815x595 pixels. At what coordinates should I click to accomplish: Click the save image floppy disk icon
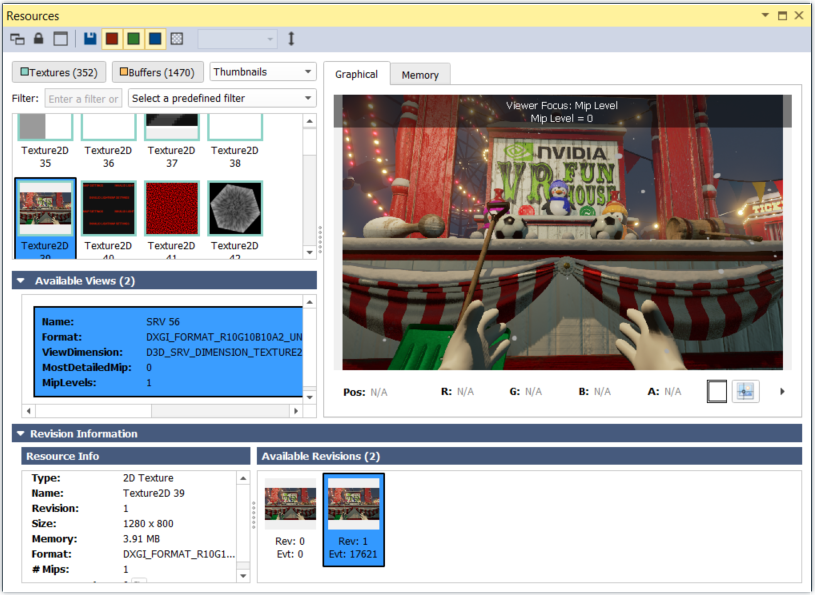click(91, 39)
